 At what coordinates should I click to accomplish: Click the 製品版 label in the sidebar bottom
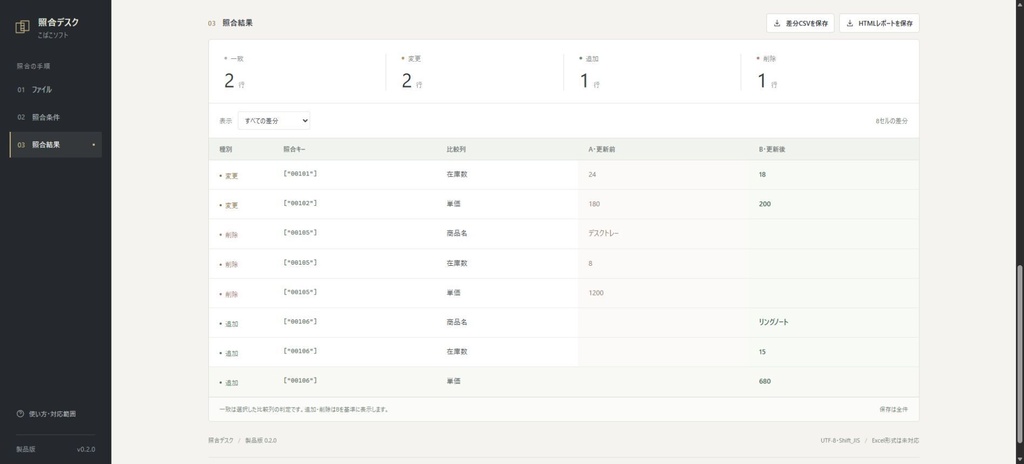coord(26,450)
